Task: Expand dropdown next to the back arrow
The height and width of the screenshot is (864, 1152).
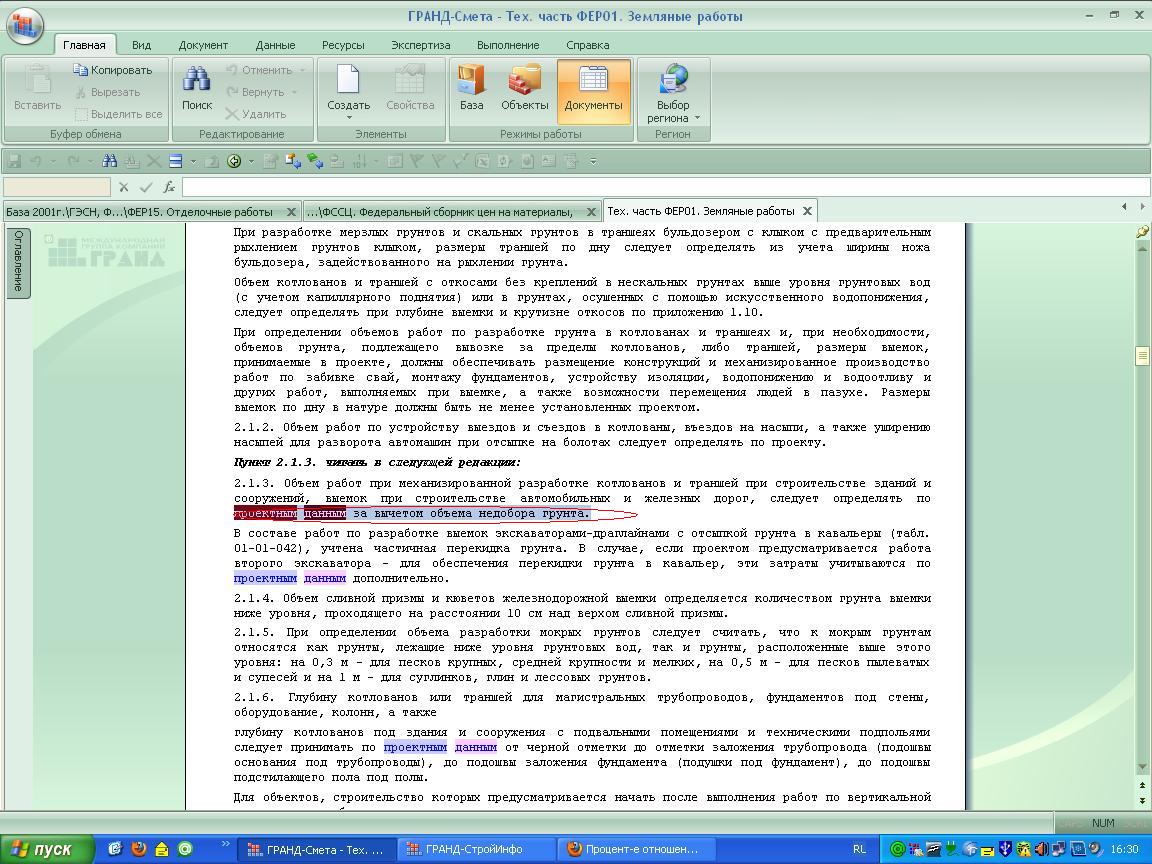Action: 251,161
